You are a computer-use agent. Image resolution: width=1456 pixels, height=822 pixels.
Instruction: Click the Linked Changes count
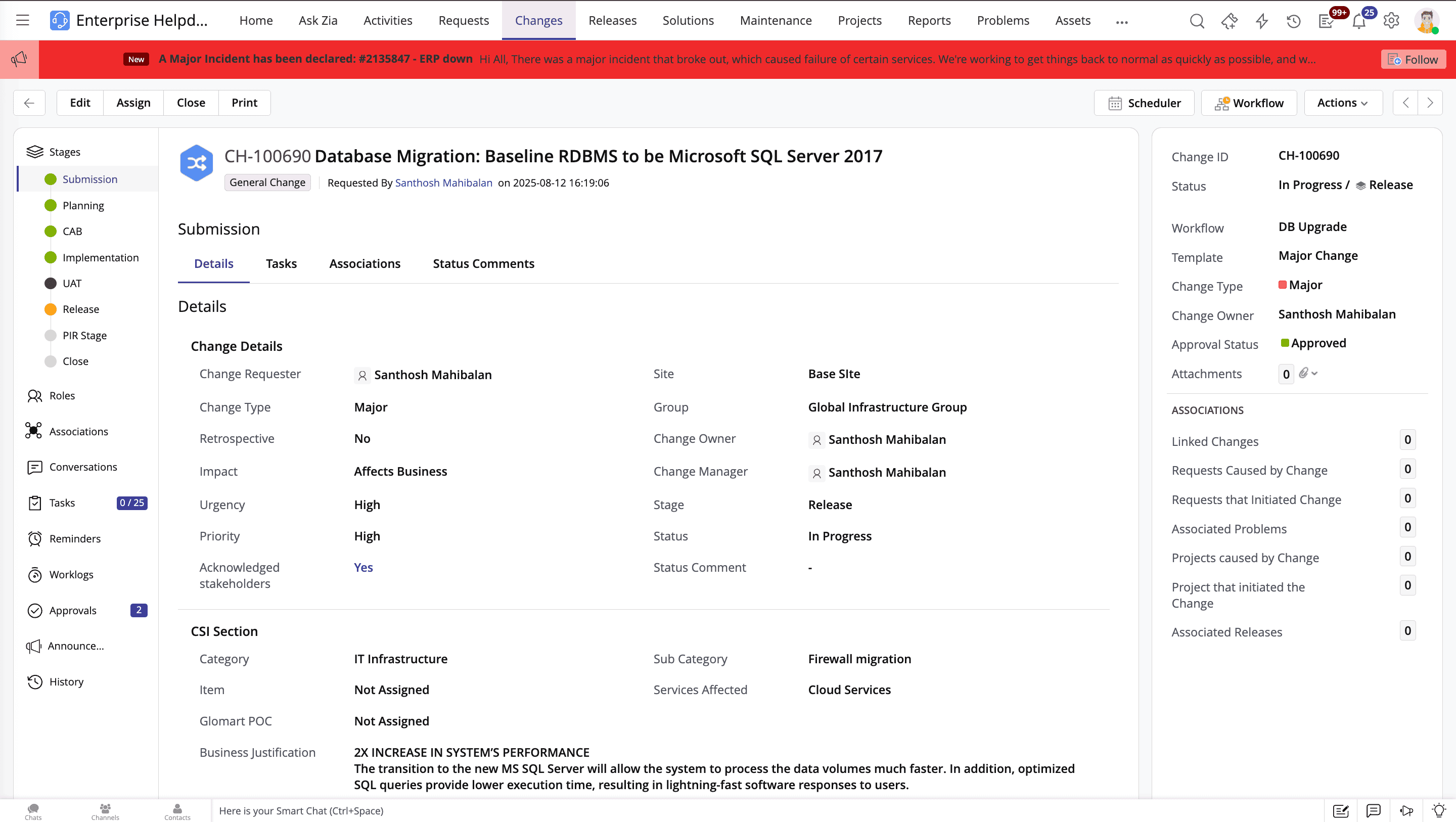(1407, 440)
